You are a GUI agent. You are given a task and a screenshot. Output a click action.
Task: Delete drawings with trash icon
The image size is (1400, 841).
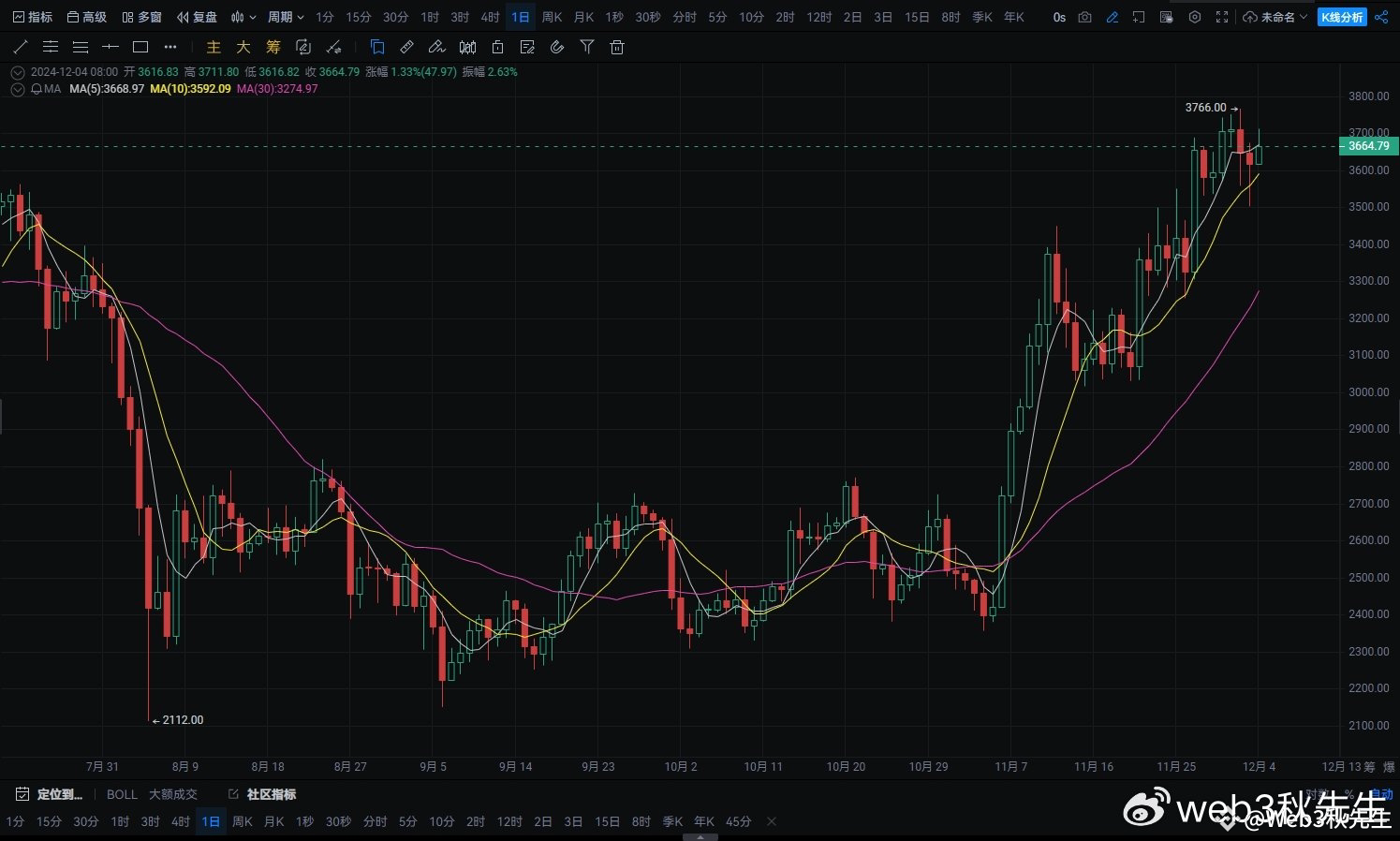[617, 47]
